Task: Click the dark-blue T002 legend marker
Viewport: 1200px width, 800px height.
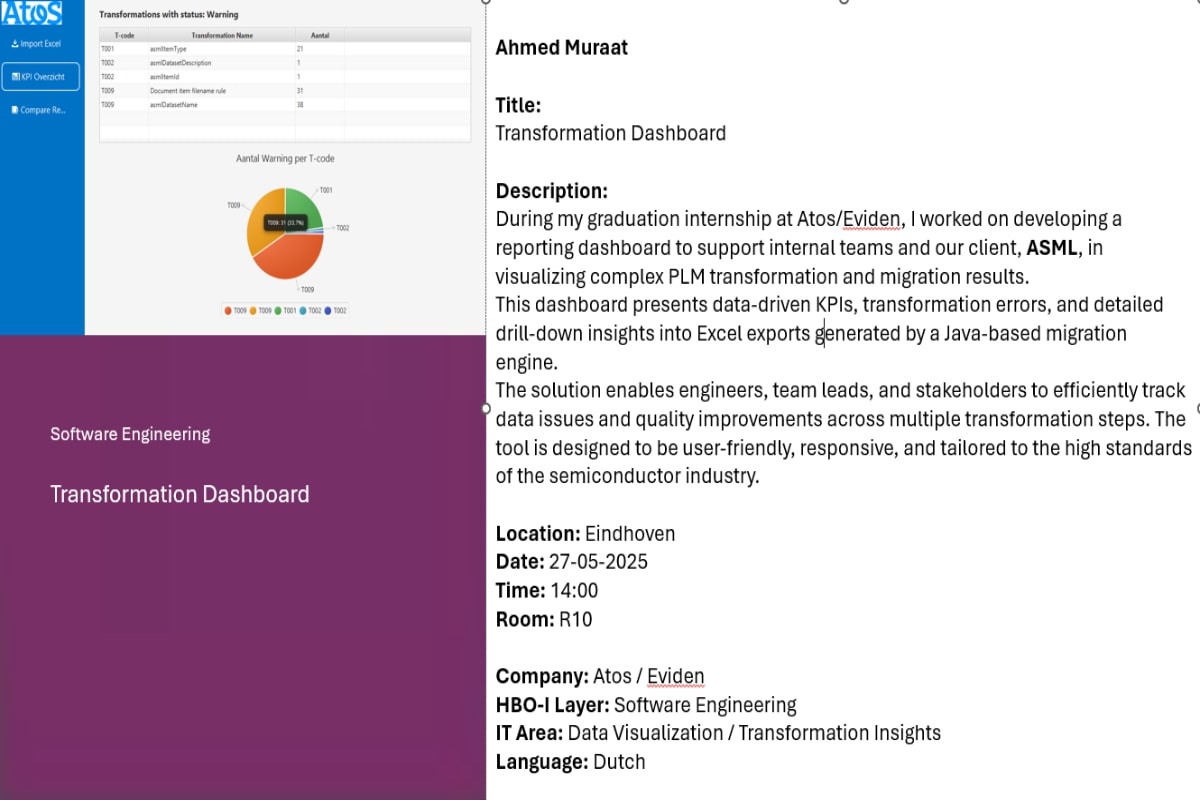Action: pyautogui.click(x=328, y=311)
